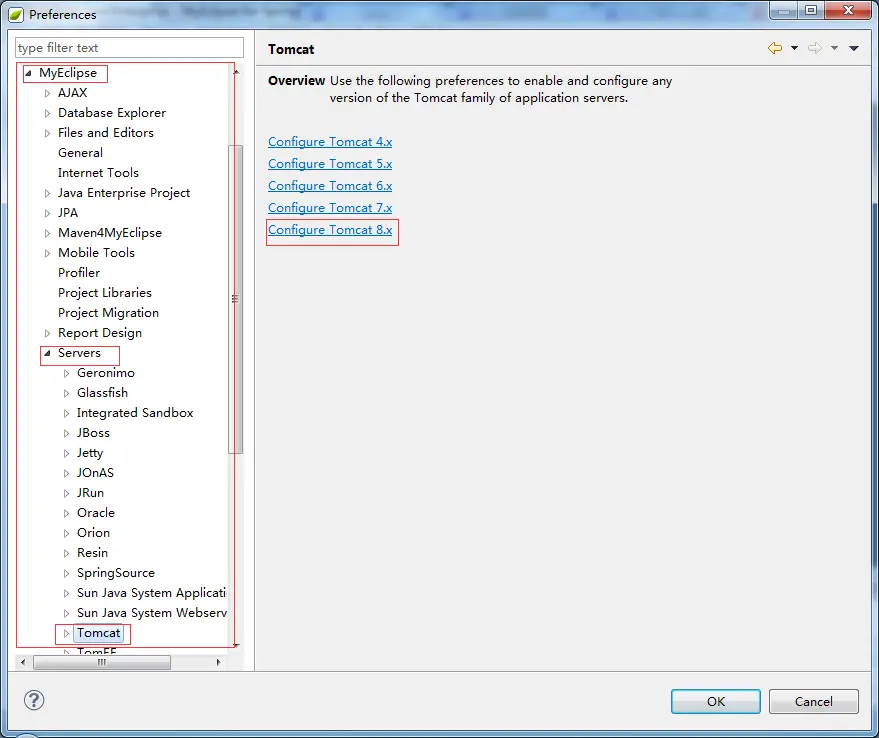Expand the Glassfish server node
This screenshot has height=738, width=879.
(67, 394)
